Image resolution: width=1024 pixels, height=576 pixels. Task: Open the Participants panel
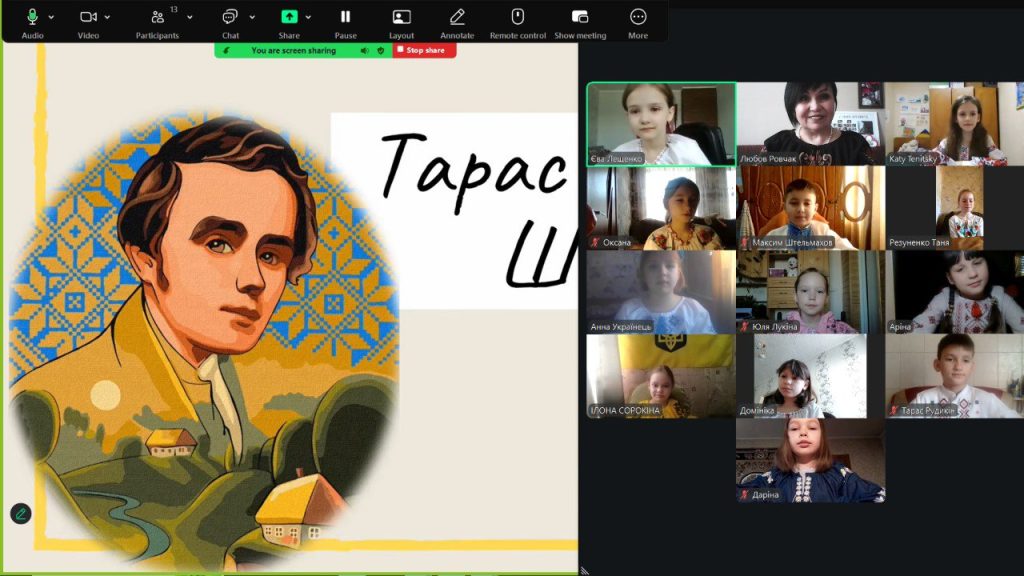157,17
